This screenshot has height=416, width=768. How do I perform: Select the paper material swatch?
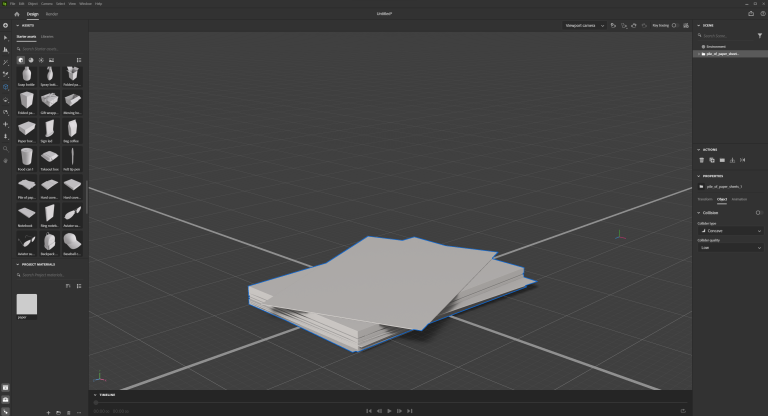tap(27, 305)
